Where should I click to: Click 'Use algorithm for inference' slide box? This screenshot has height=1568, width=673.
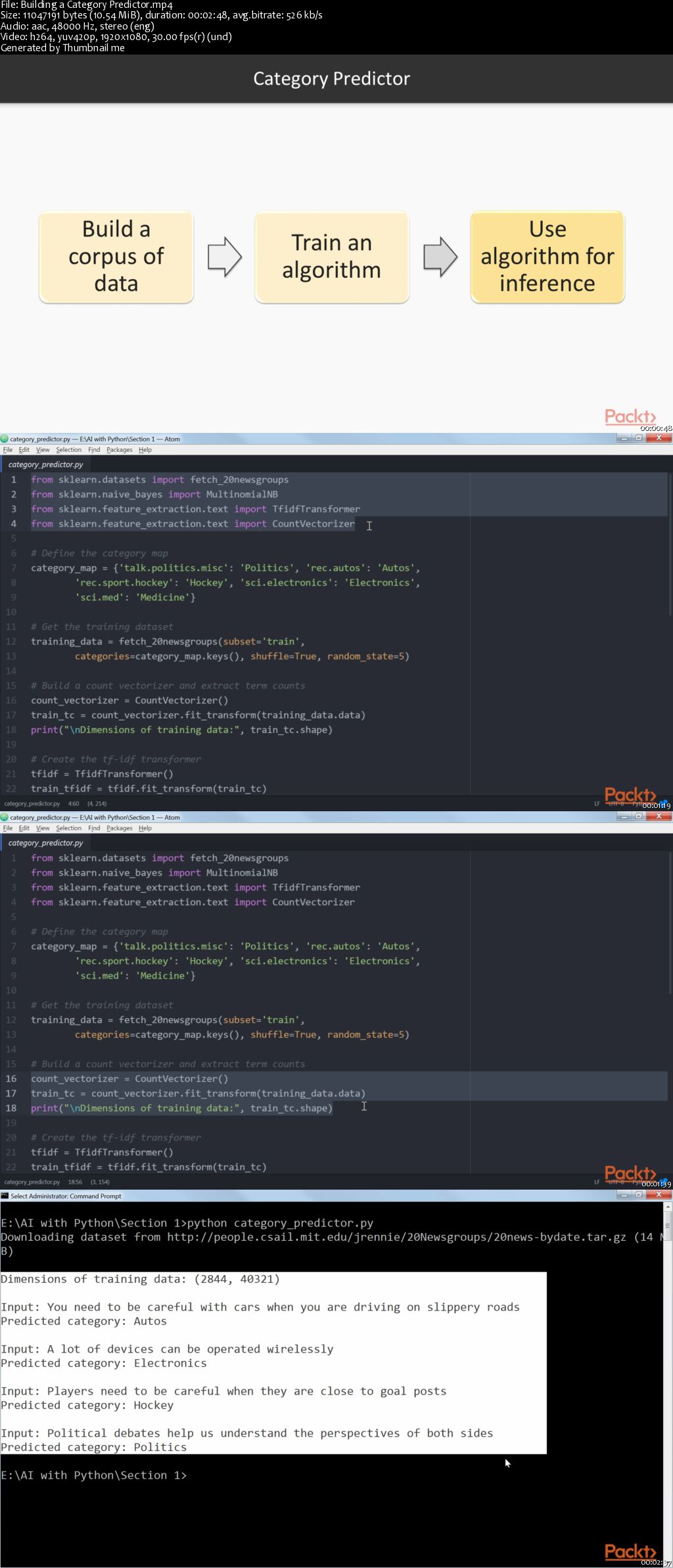[547, 257]
